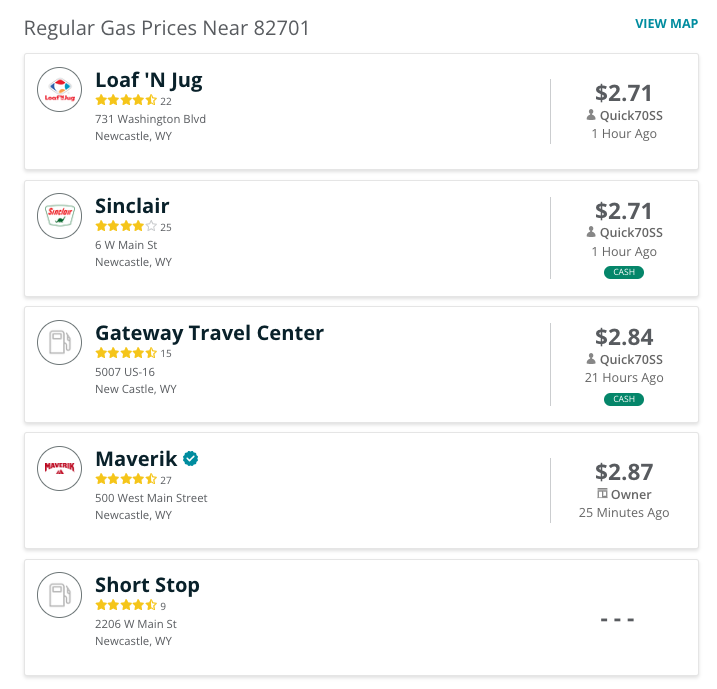Click the Short Stop star rating

126,605
